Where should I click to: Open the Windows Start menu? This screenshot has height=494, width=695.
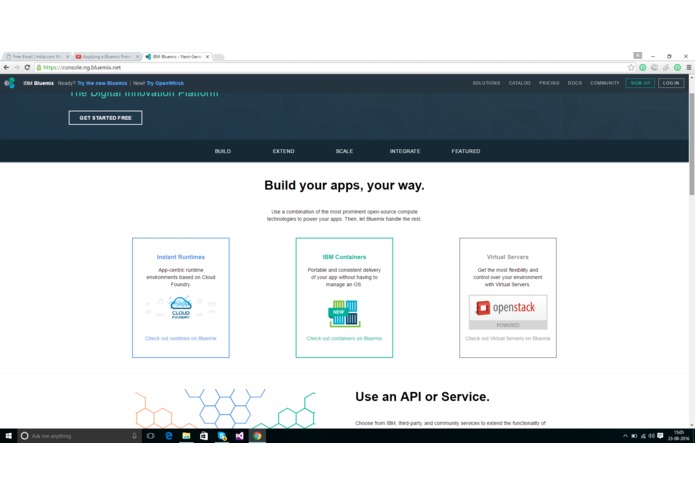pos(8,436)
